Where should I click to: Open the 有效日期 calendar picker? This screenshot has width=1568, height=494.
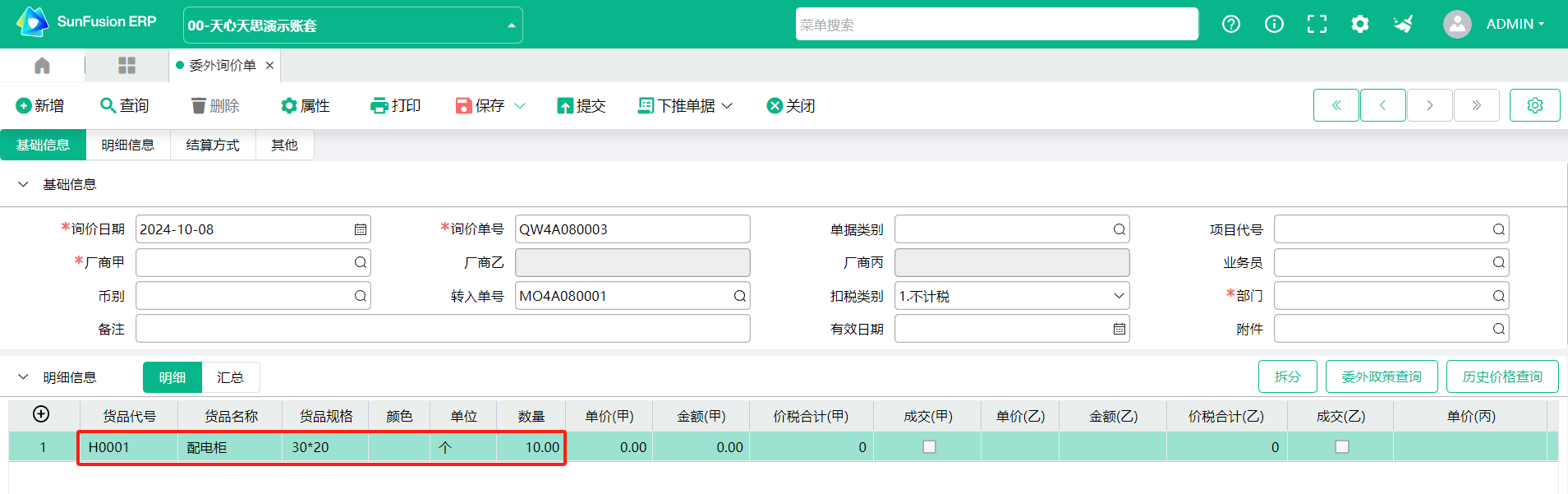click(1119, 329)
